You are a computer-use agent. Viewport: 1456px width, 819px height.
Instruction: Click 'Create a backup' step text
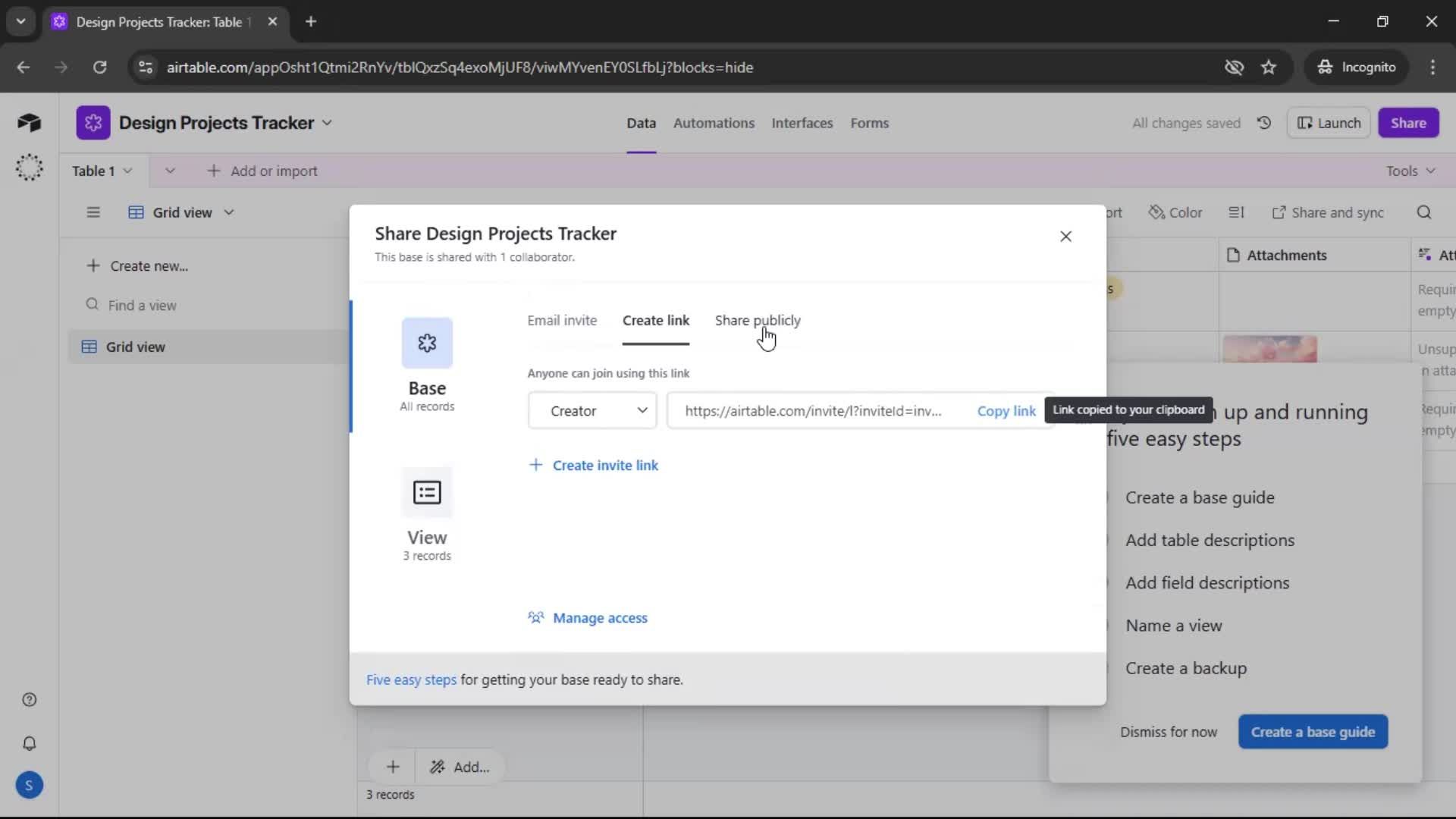coord(1186,668)
